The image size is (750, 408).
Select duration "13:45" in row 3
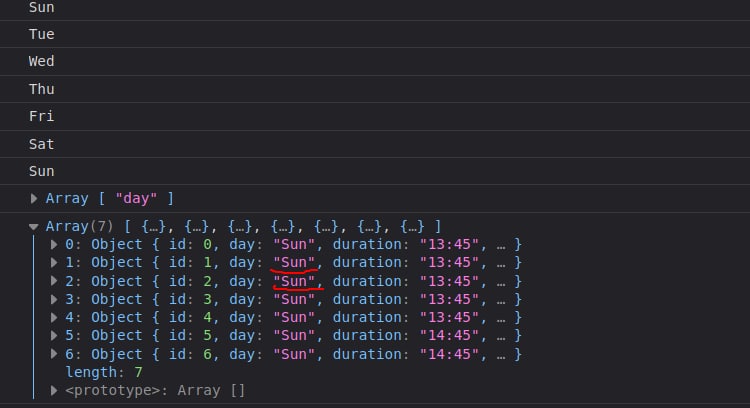click(x=449, y=299)
